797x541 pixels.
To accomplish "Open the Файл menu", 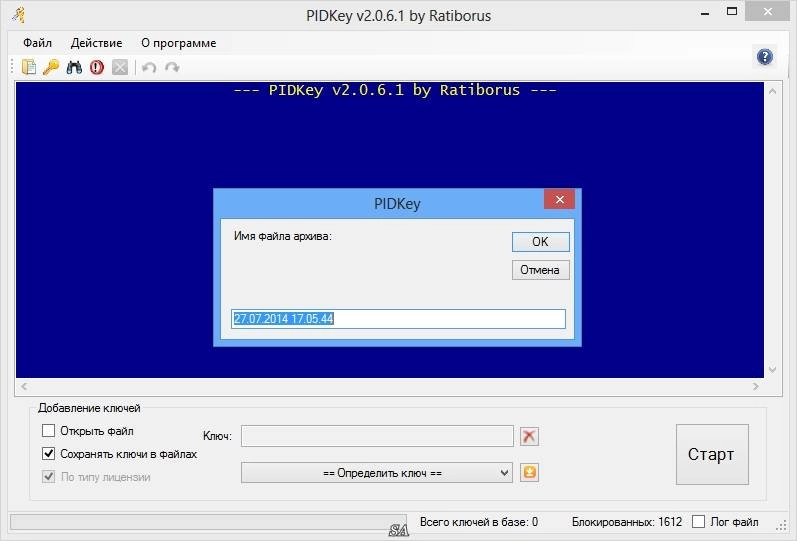I will [x=38, y=43].
